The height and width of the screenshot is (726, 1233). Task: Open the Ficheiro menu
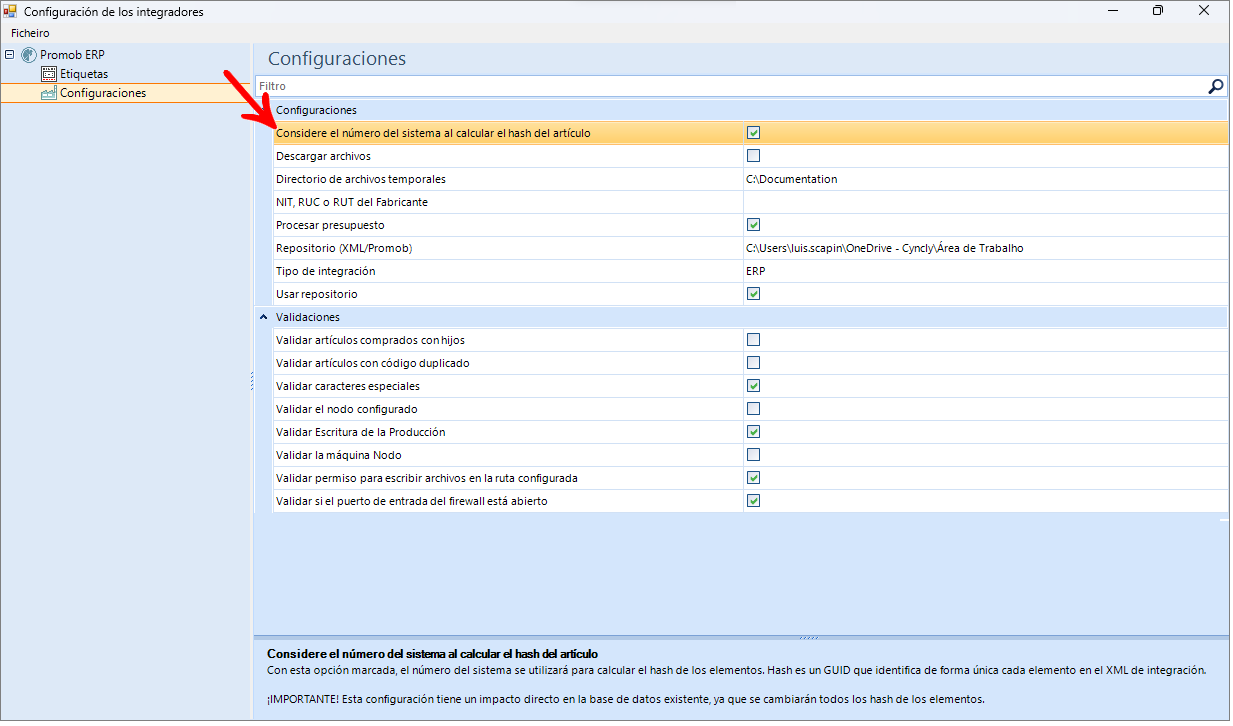(x=30, y=33)
